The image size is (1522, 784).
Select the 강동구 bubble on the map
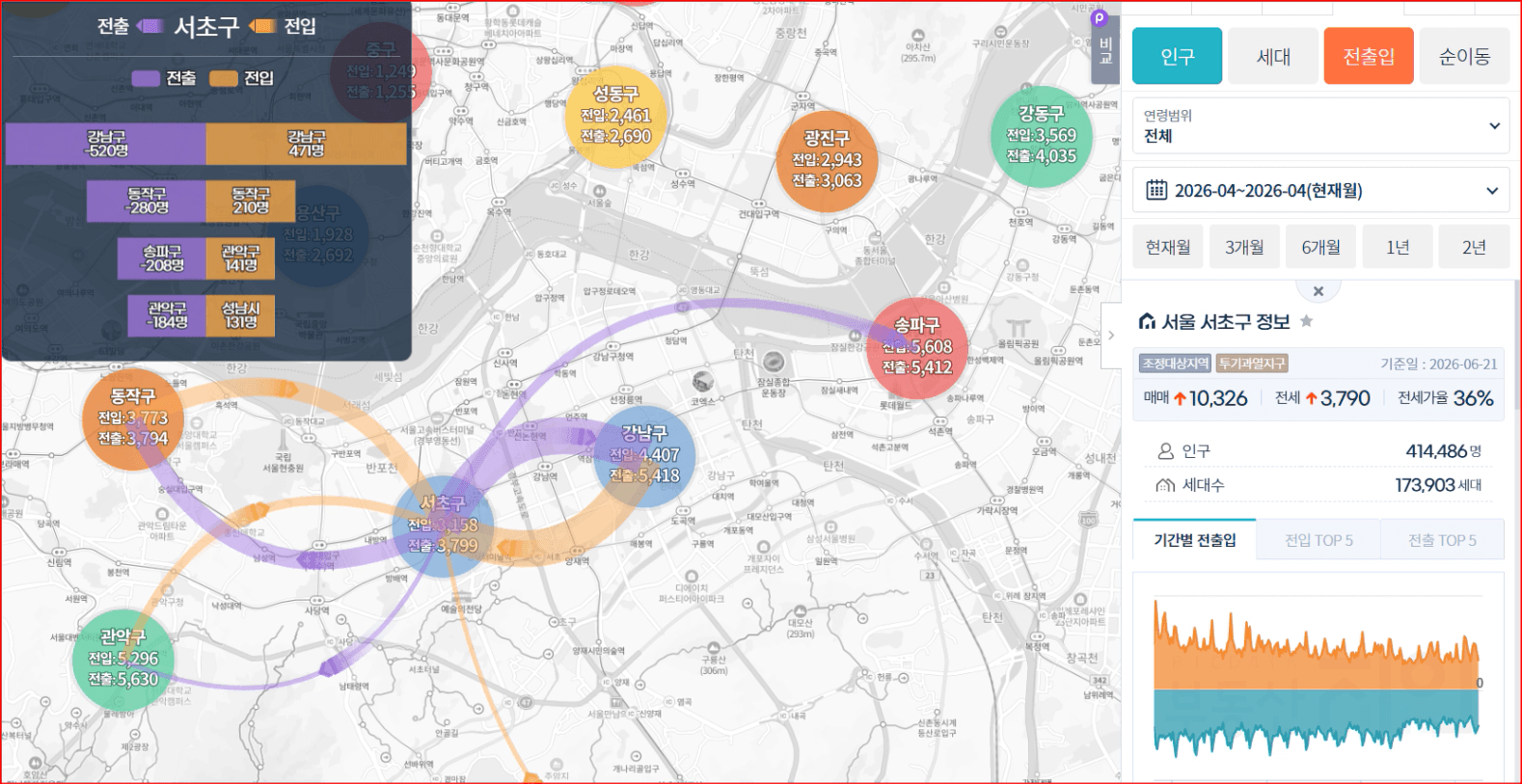pyautogui.click(x=1042, y=136)
